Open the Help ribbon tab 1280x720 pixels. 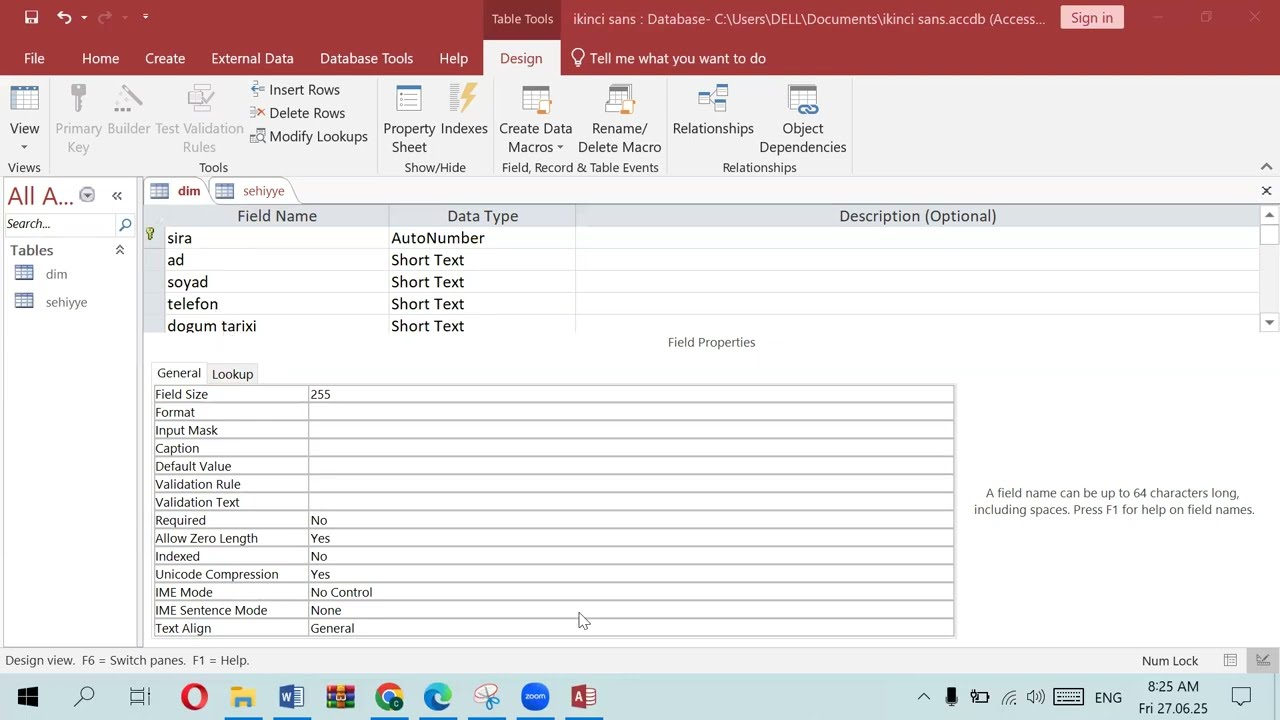(453, 58)
